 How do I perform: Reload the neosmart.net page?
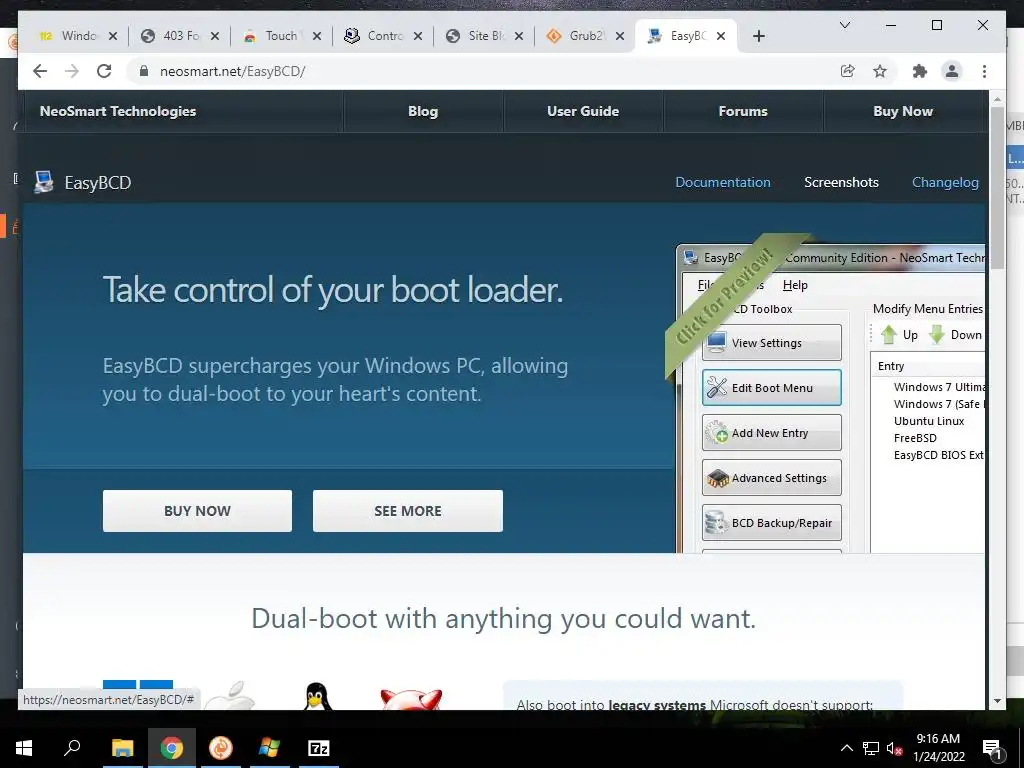104,71
